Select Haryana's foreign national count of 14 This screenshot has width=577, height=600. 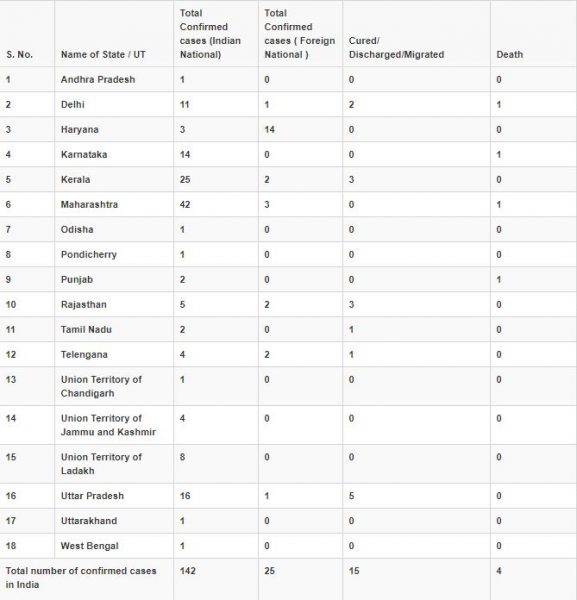pos(269,130)
